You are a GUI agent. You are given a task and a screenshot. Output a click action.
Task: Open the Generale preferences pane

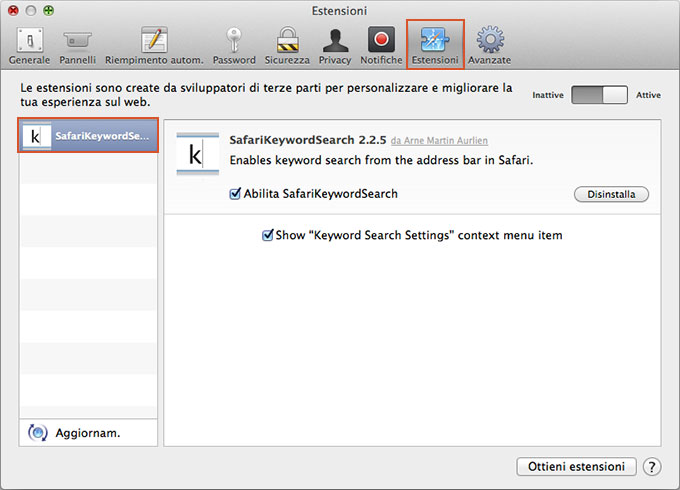[x=29, y=46]
